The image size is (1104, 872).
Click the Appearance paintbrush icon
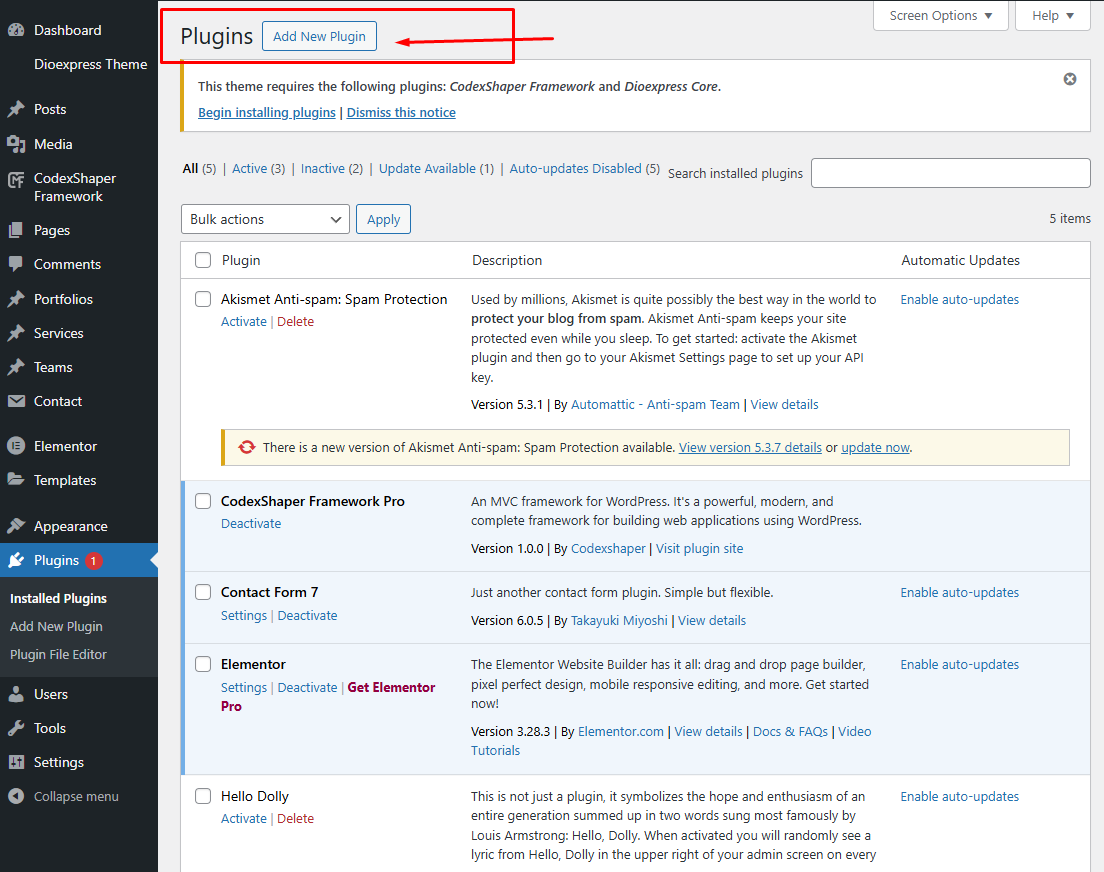click(x=16, y=526)
